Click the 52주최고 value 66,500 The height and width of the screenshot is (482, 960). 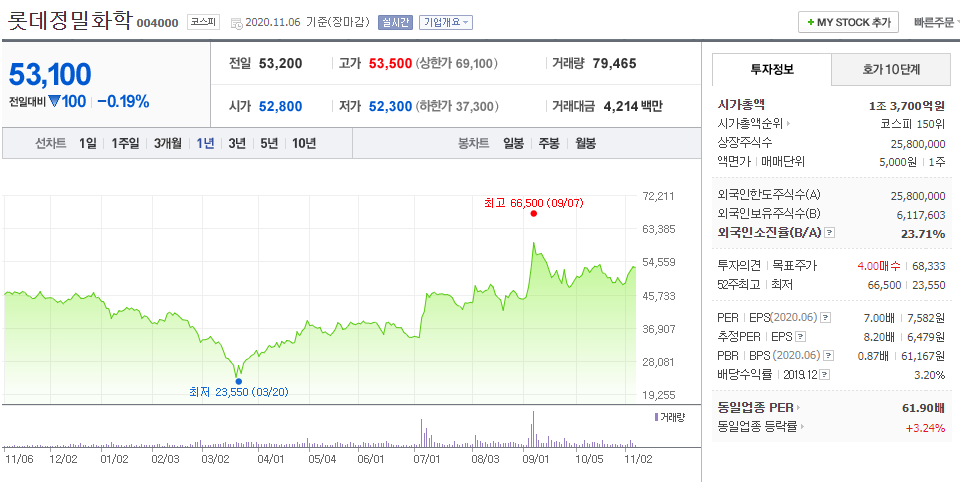point(884,285)
